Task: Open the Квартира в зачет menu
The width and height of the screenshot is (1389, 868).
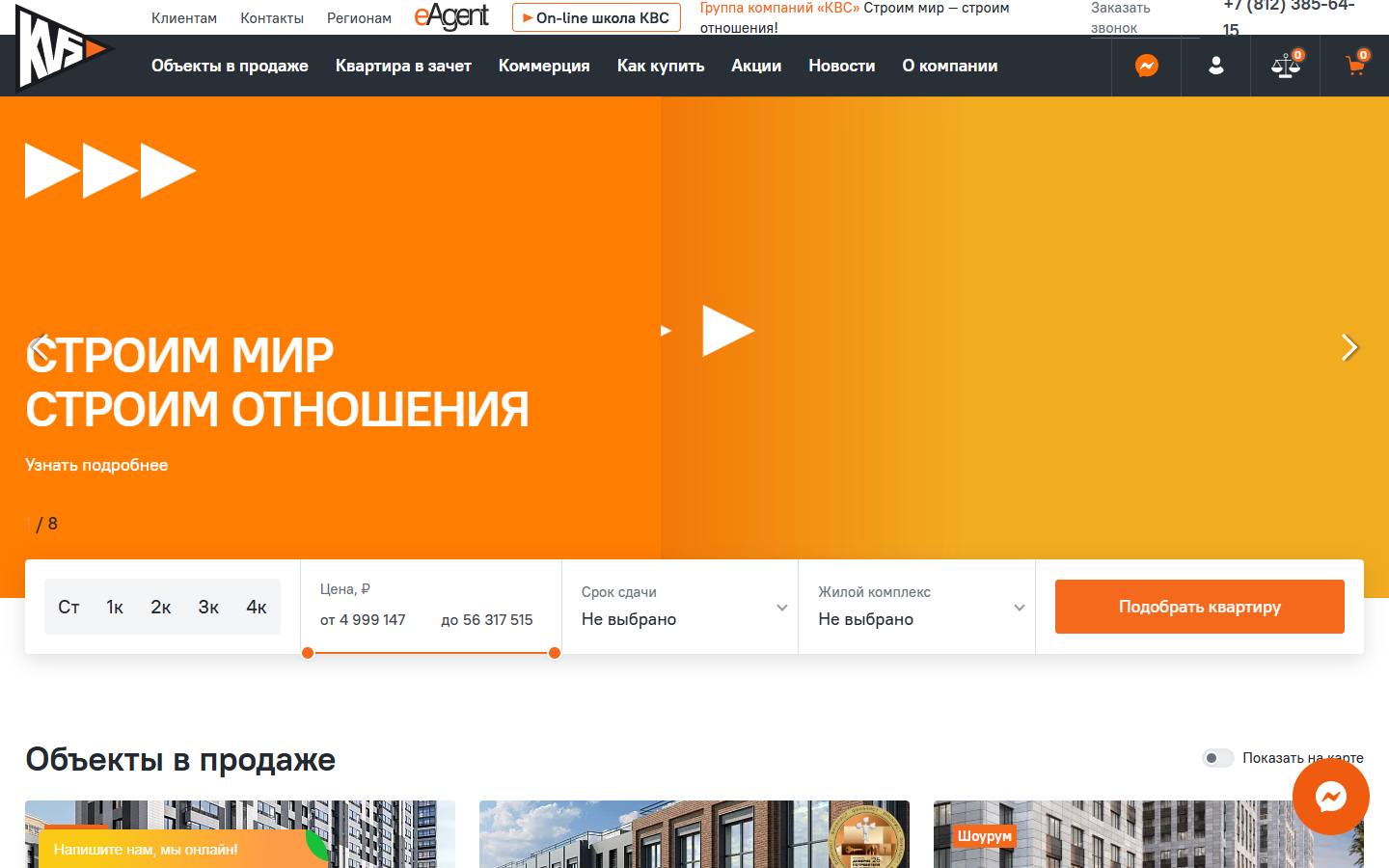Action: tap(403, 66)
